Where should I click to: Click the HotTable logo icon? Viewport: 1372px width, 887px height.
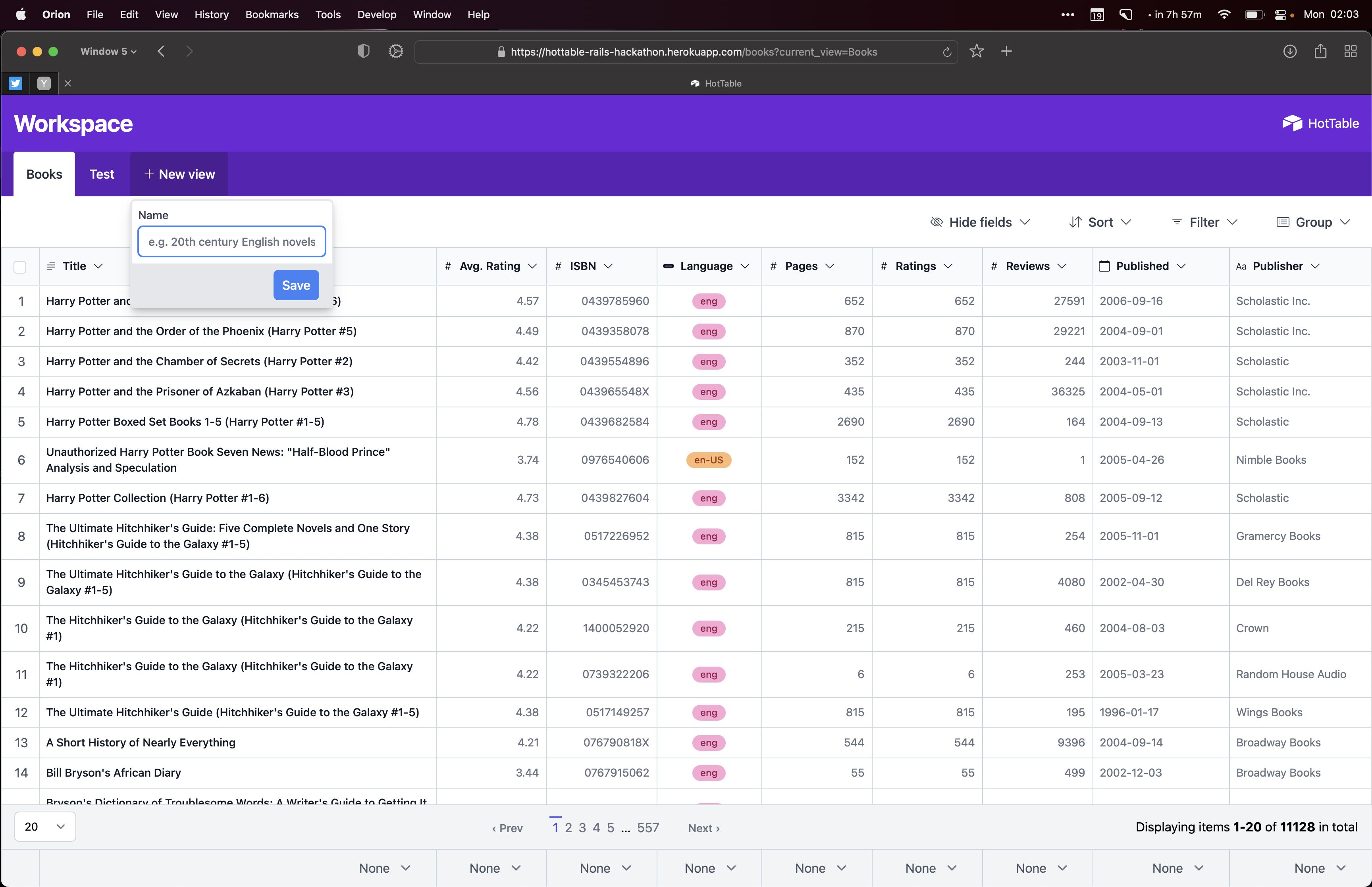[x=1292, y=123]
